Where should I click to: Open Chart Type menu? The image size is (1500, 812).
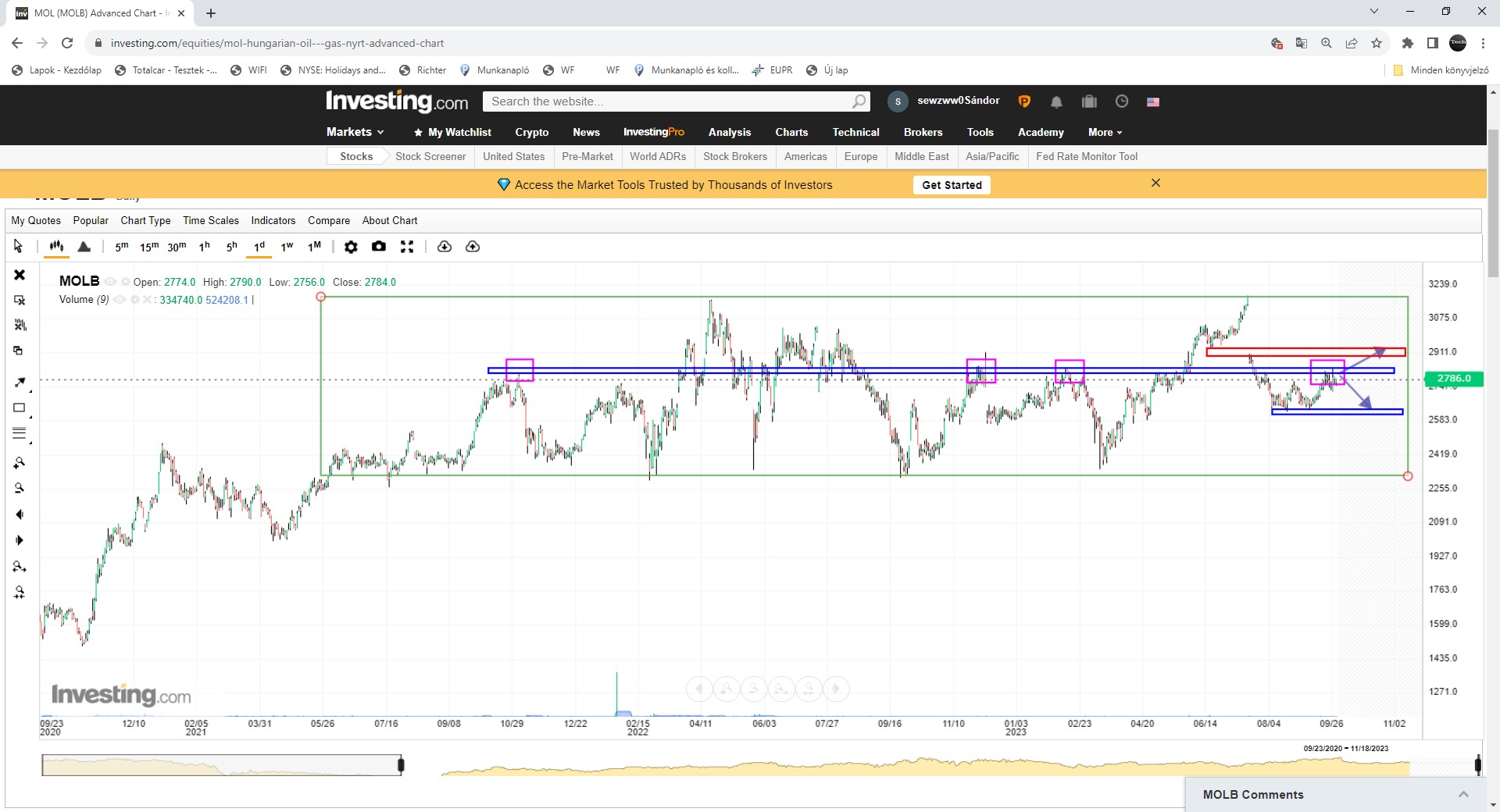(x=145, y=220)
